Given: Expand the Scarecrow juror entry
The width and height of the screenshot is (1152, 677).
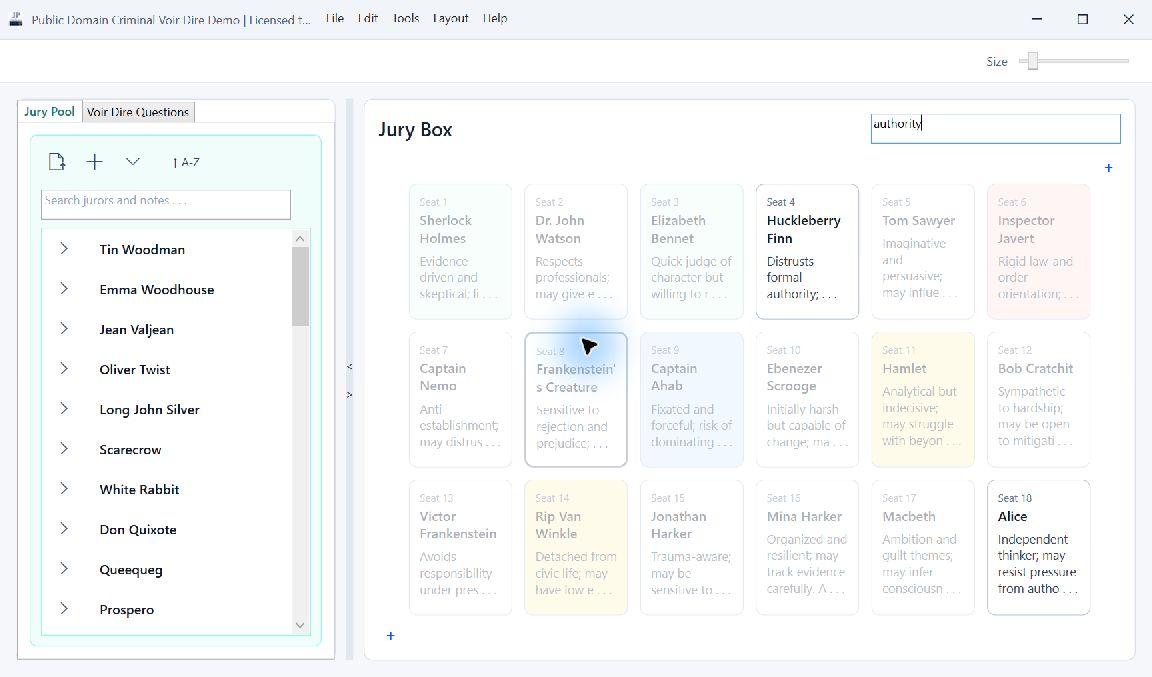Looking at the screenshot, I should [x=64, y=449].
